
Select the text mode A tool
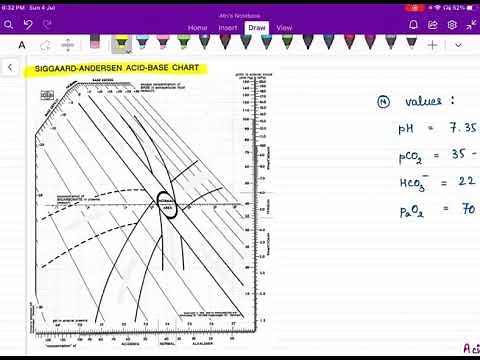click(x=22, y=45)
